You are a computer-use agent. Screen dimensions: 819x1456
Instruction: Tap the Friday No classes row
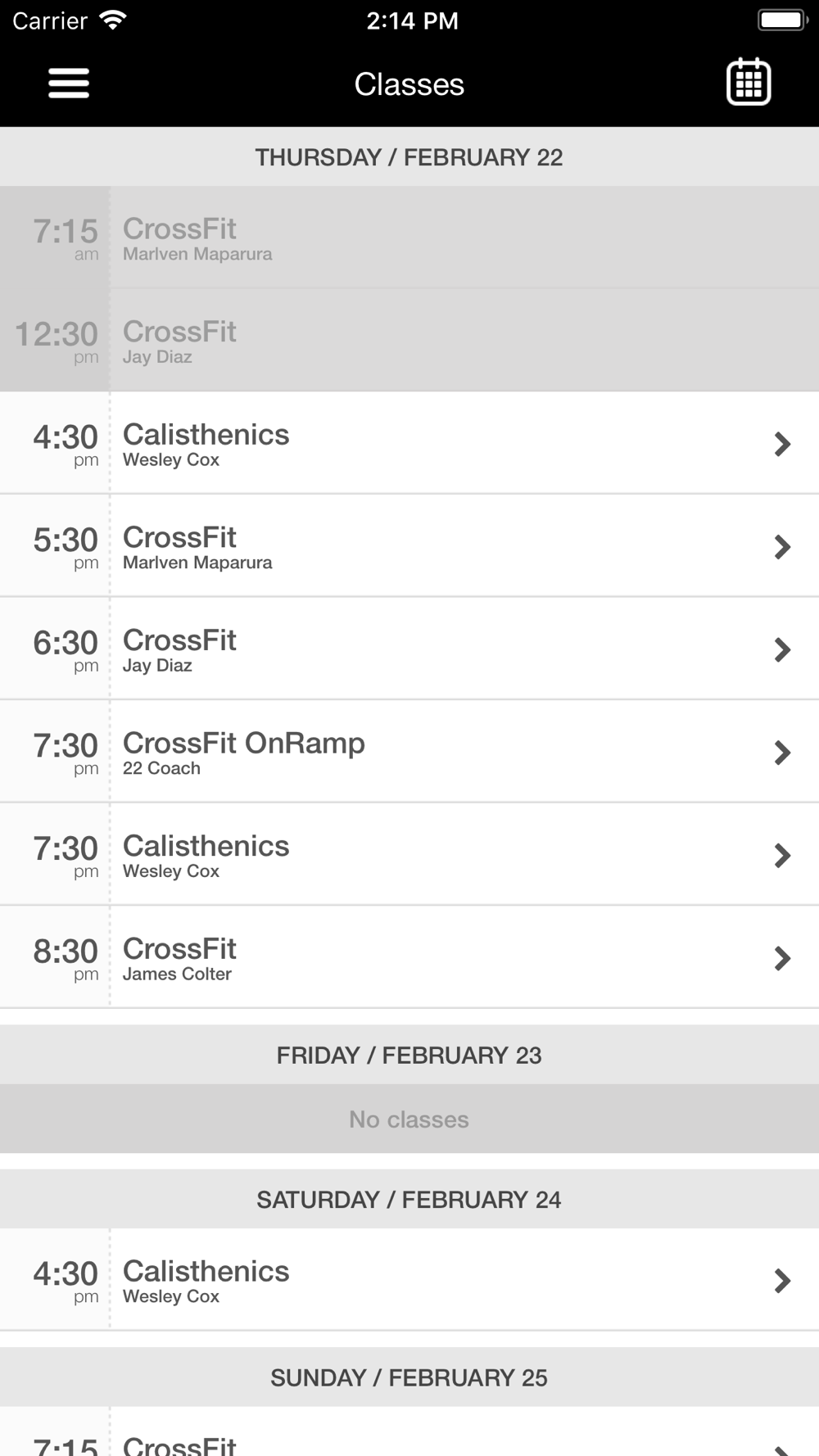click(409, 1119)
